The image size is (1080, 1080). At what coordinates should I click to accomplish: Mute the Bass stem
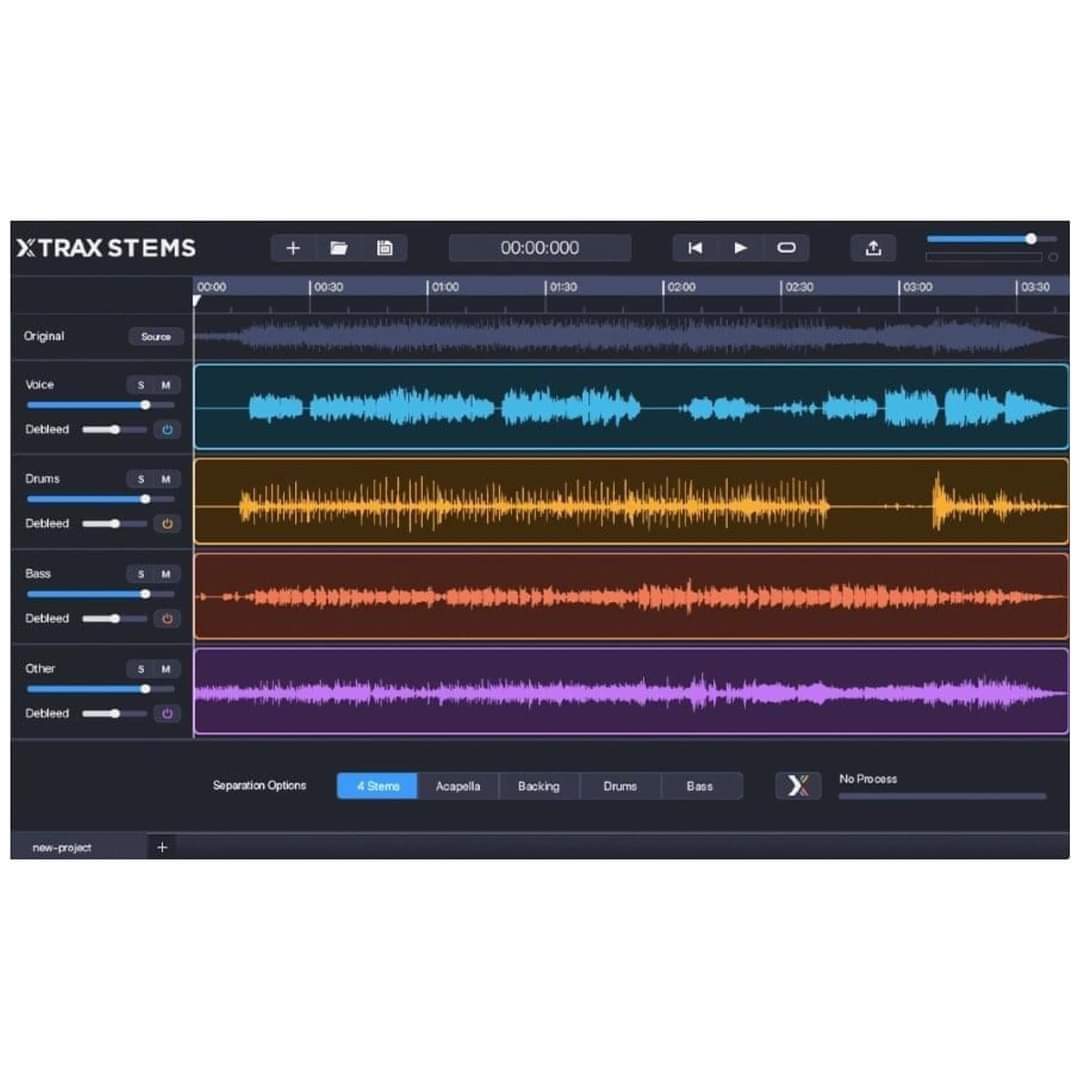165,573
